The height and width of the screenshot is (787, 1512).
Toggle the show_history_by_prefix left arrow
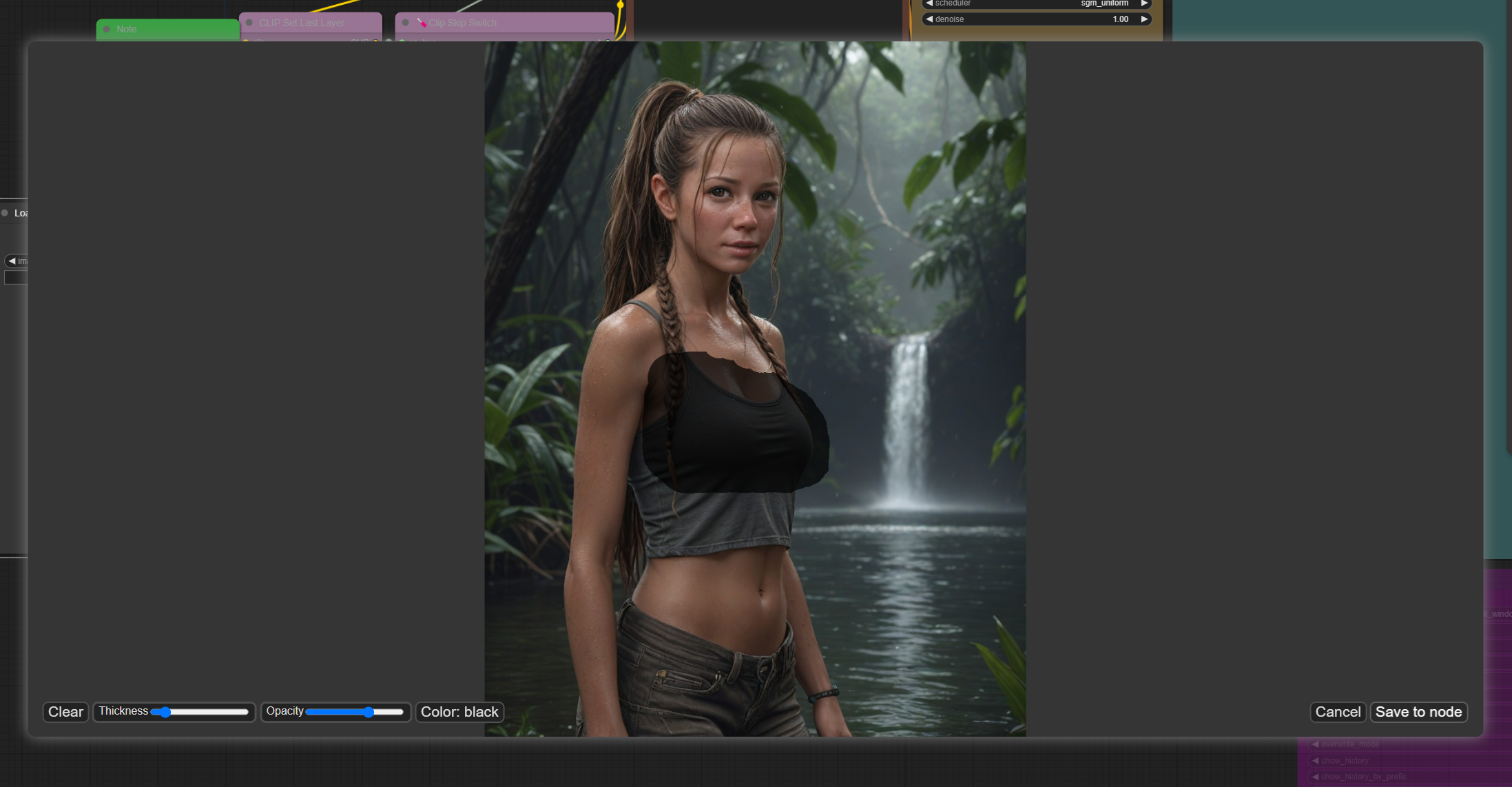[1315, 777]
